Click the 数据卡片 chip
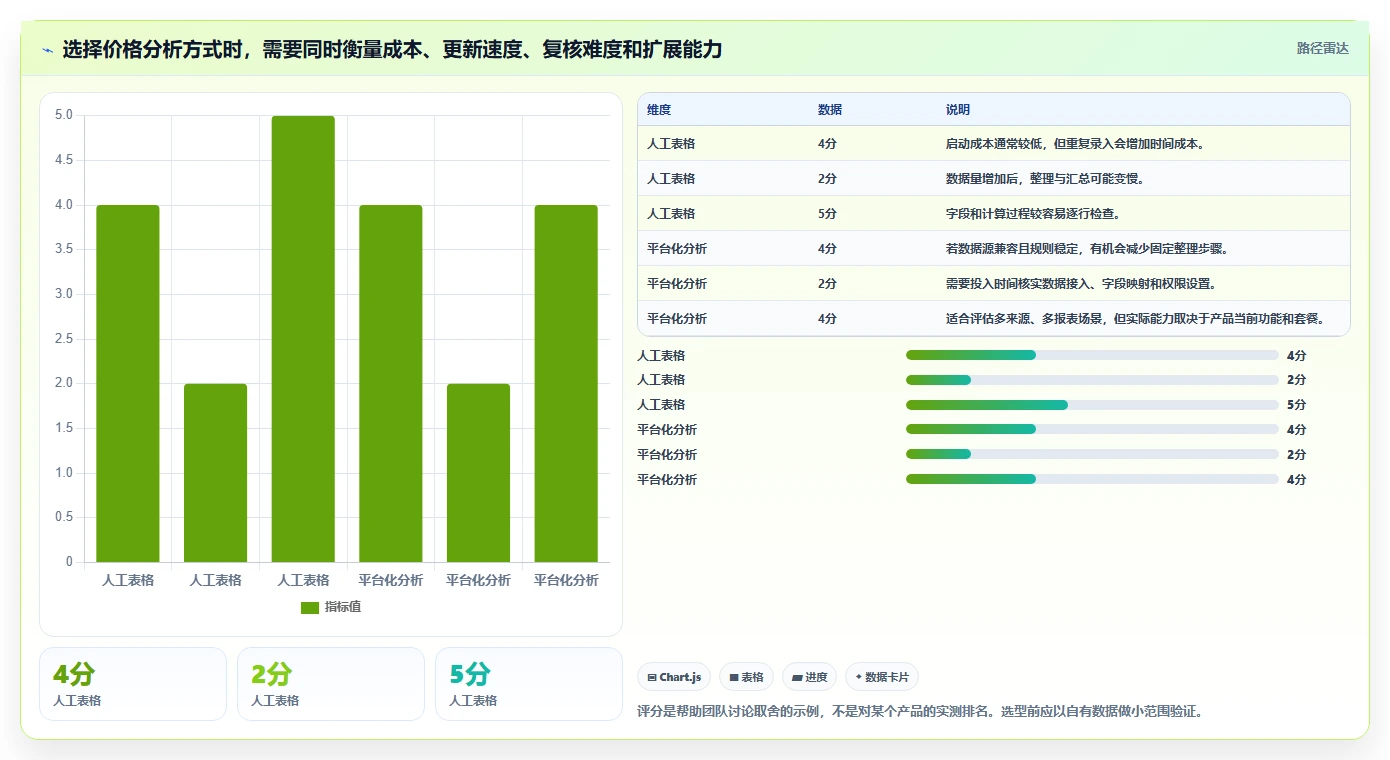The width and height of the screenshot is (1390, 760). (x=882, y=677)
